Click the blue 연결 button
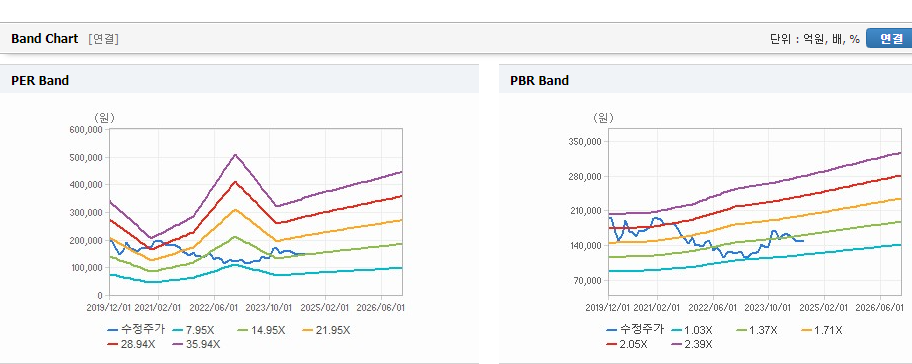Viewport: 912px width, 364px height. click(889, 38)
